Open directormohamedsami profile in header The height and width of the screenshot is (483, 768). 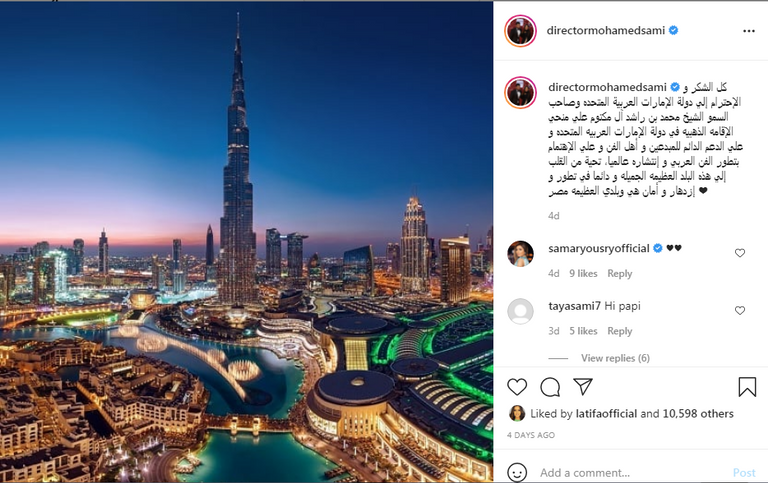tap(605, 30)
